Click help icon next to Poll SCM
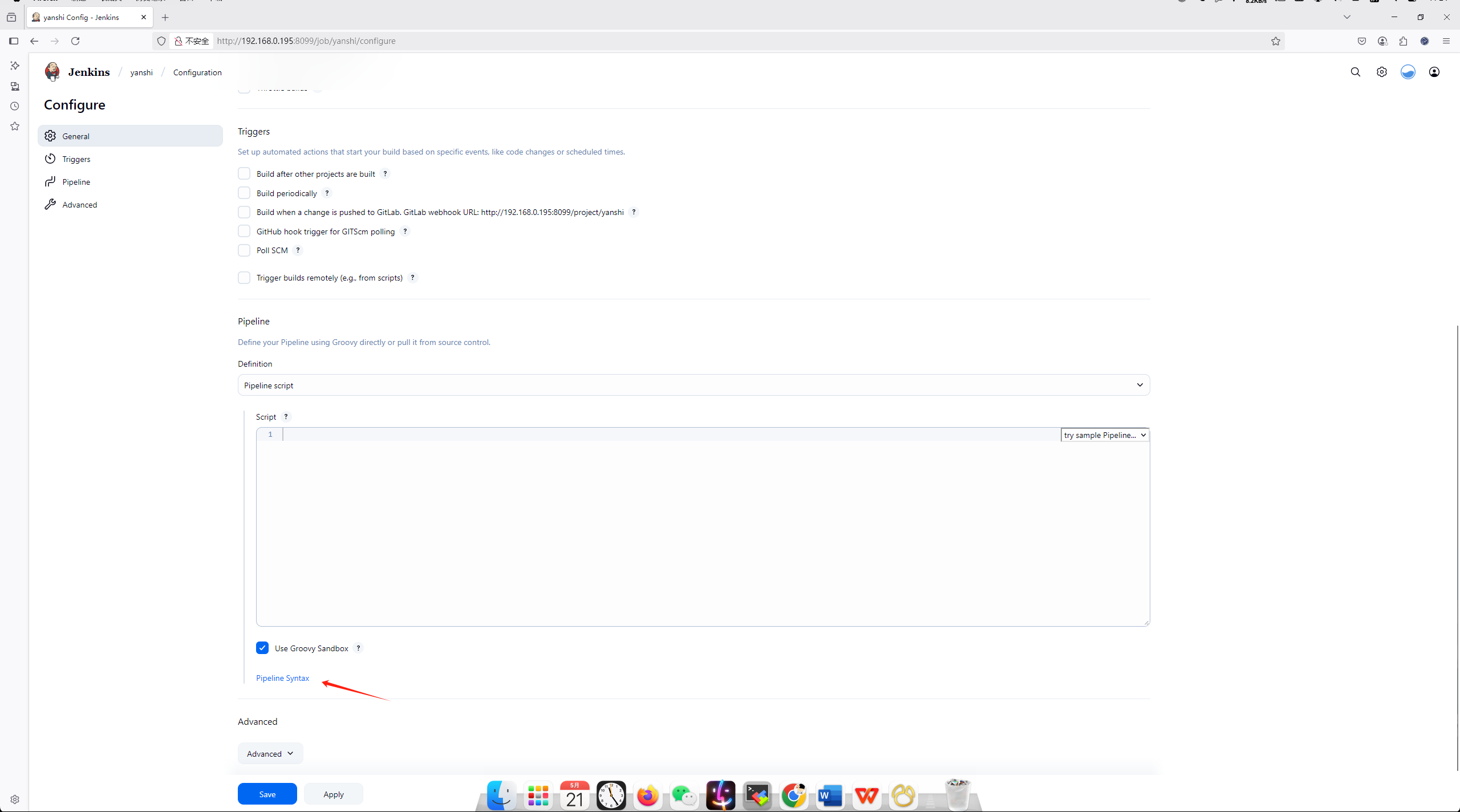 tap(298, 250)
